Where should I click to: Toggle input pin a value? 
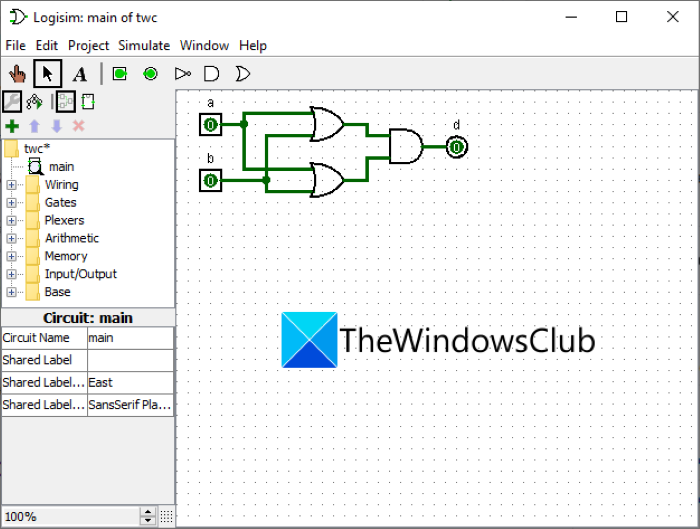tap(210, 125)
